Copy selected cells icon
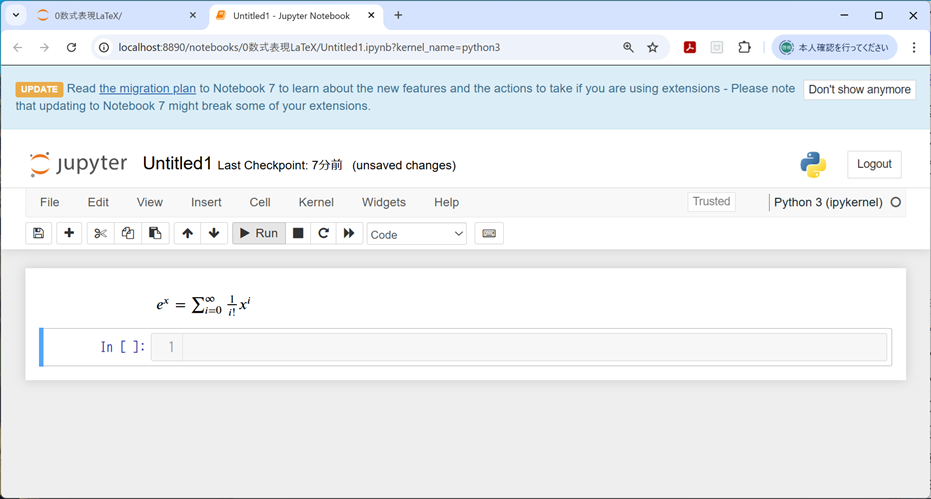The height and width of the screenshot is (499, 931). point(128,233)
